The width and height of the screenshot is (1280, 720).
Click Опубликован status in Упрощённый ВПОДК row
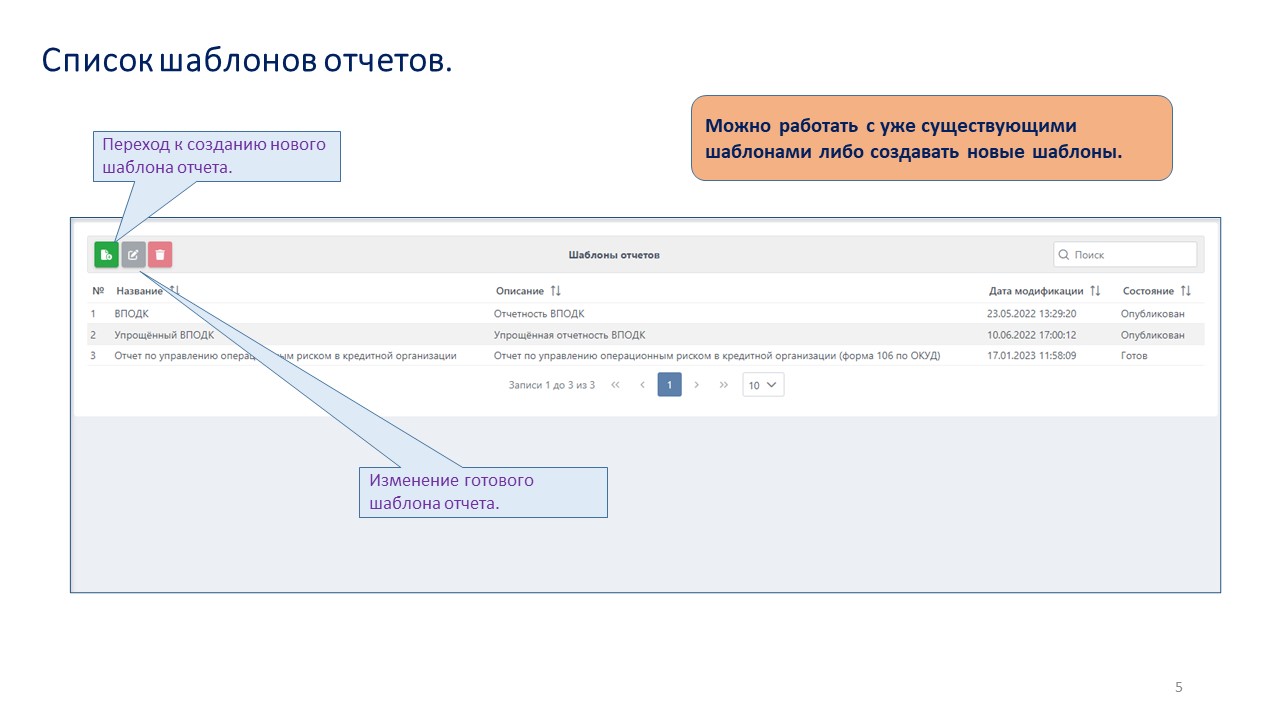(1152, 335)
